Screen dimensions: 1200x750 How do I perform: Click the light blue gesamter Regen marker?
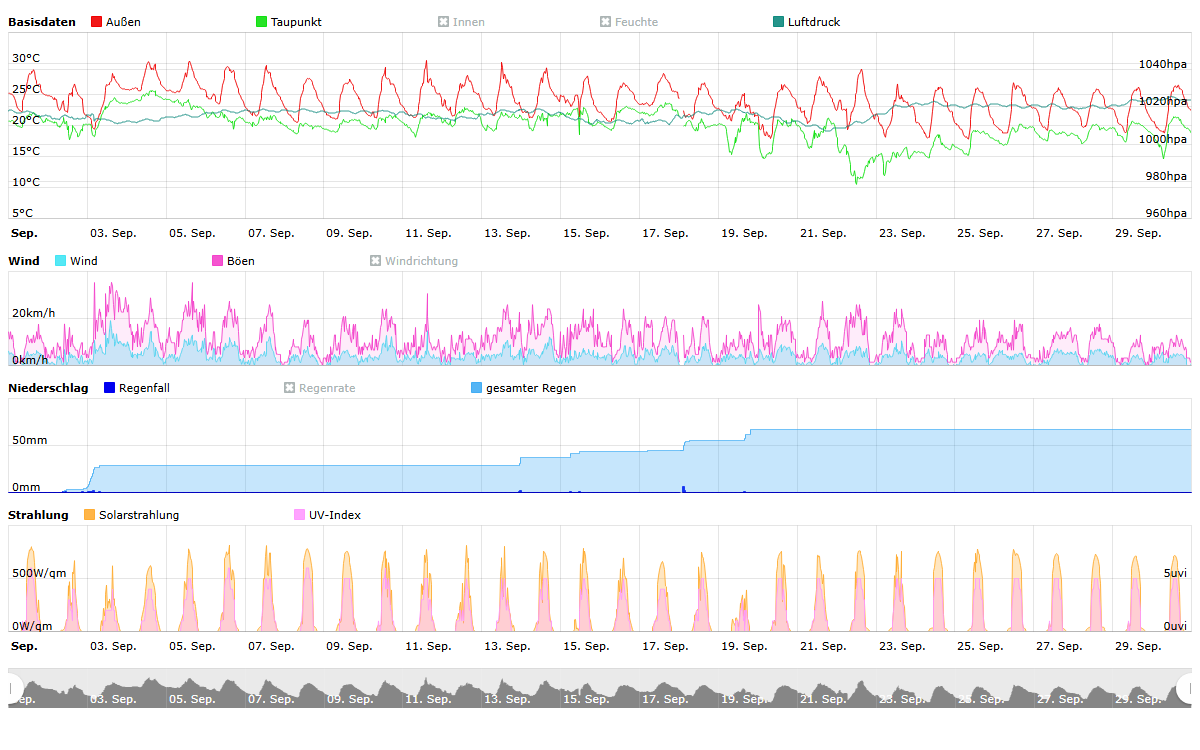click(x=477, y=388)
